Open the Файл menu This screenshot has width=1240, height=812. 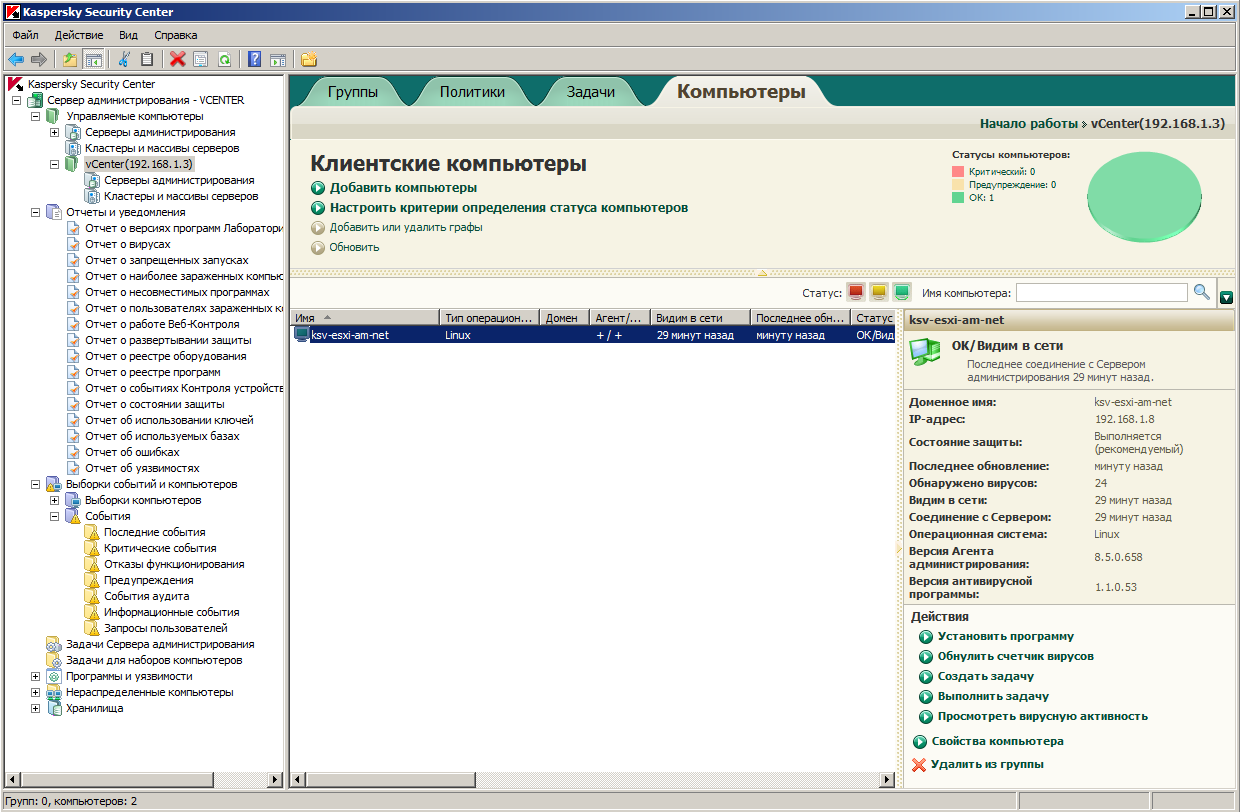click(25, 35)
